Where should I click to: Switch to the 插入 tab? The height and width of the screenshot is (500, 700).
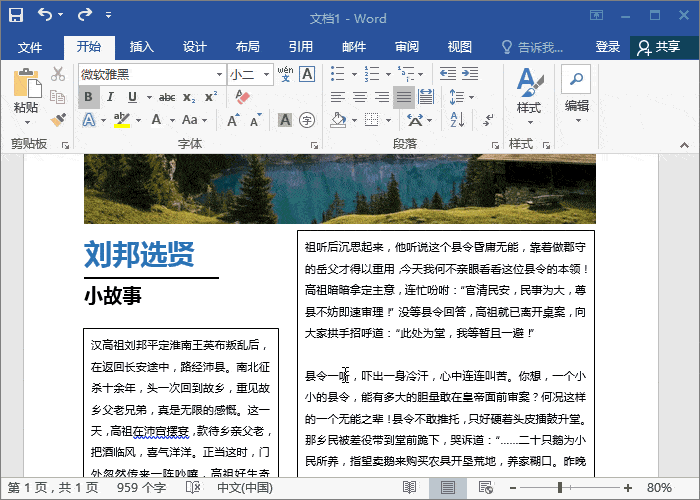[142, 47]
